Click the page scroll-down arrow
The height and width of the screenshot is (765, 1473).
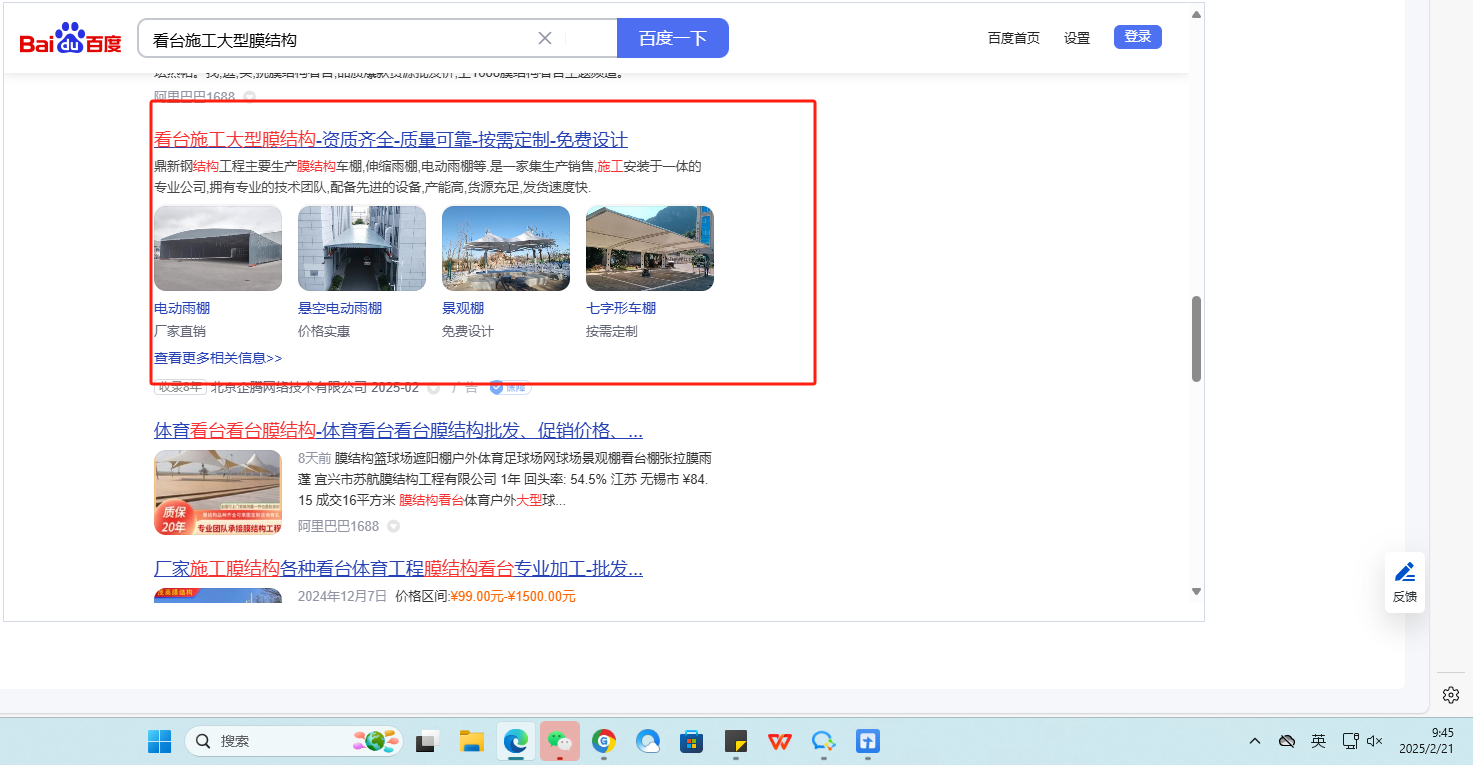tap(1196, 591)
